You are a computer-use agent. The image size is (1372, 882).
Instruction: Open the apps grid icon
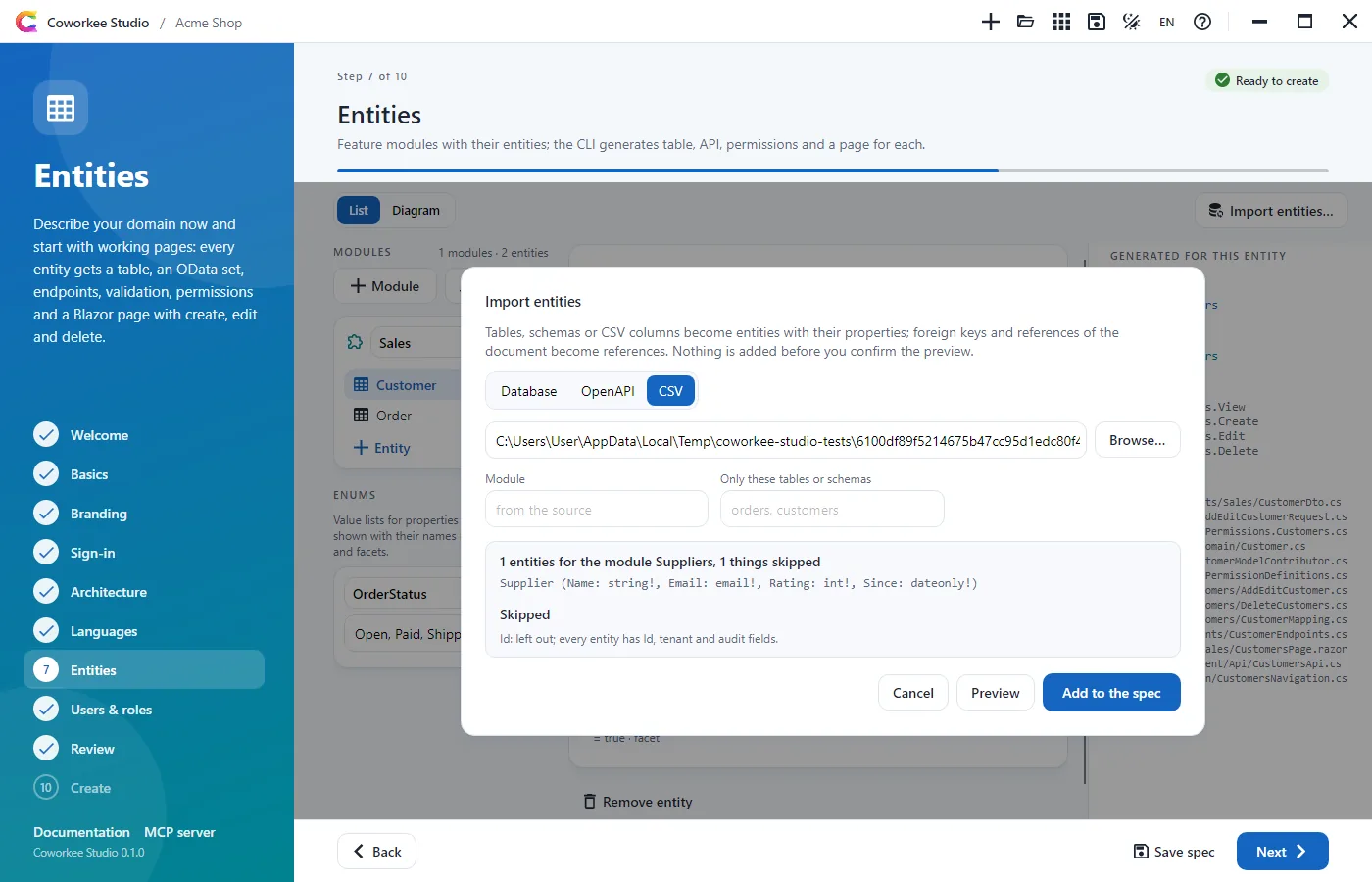click(x=1061, y=22)
